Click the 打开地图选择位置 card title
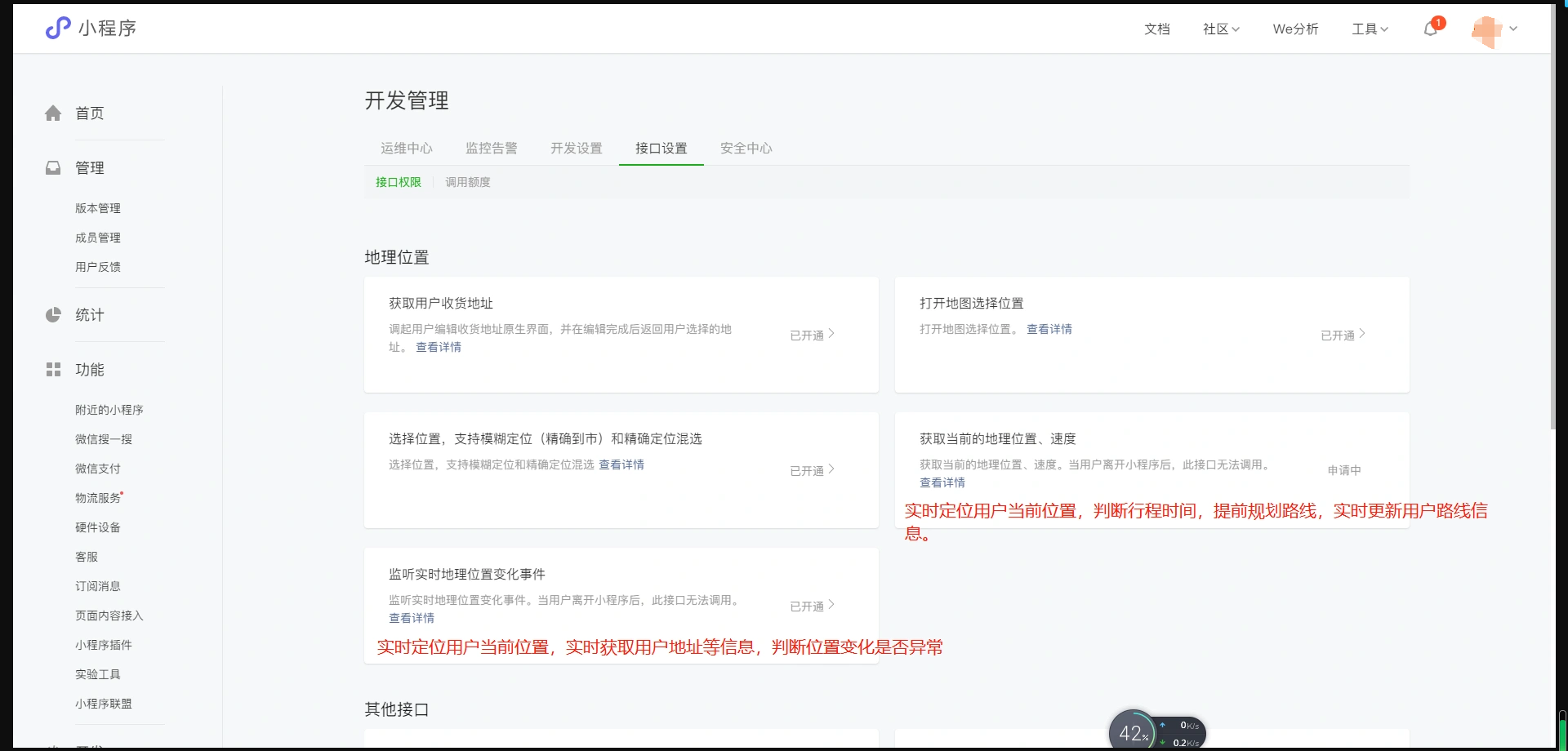This screenshot has width=1568, height=751. coord(972,303)
